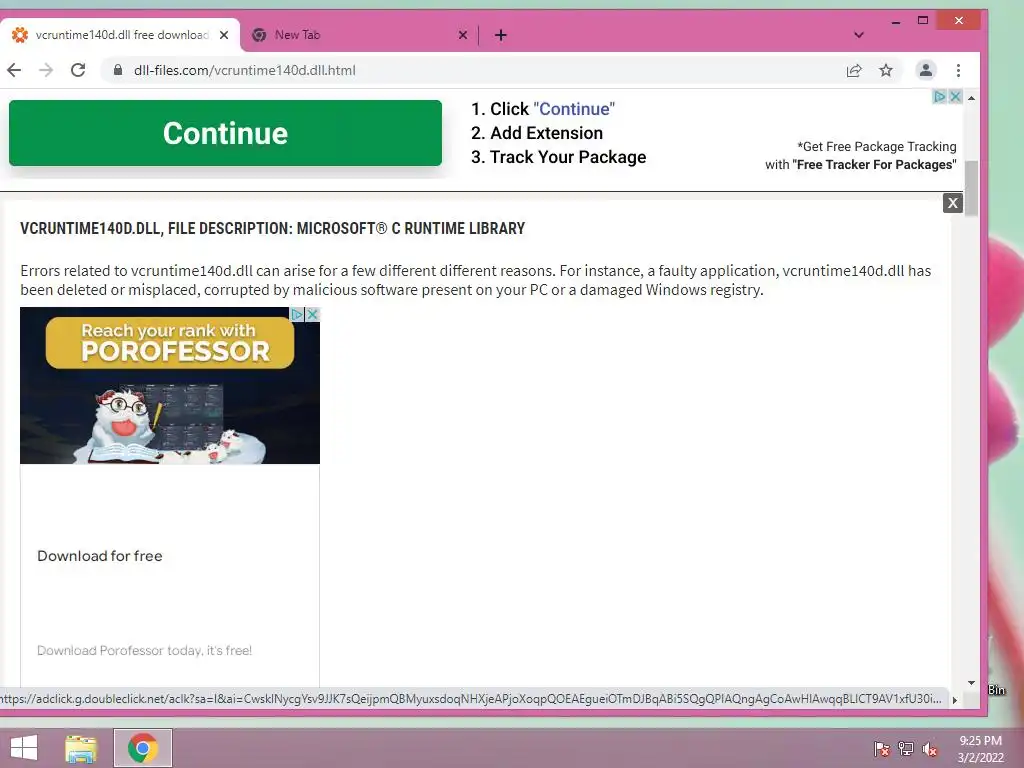
Task: Click horizontal scrollbar right arrow
Action: tap(955, 700)
